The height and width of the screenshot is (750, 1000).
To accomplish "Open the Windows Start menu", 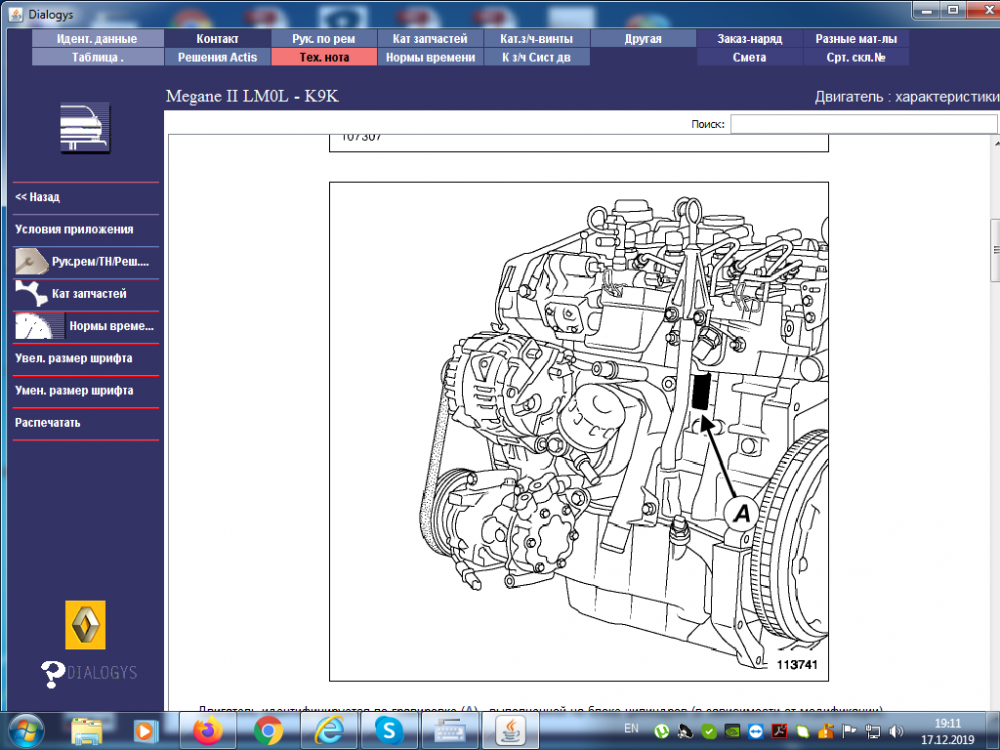I will (26, 730).
